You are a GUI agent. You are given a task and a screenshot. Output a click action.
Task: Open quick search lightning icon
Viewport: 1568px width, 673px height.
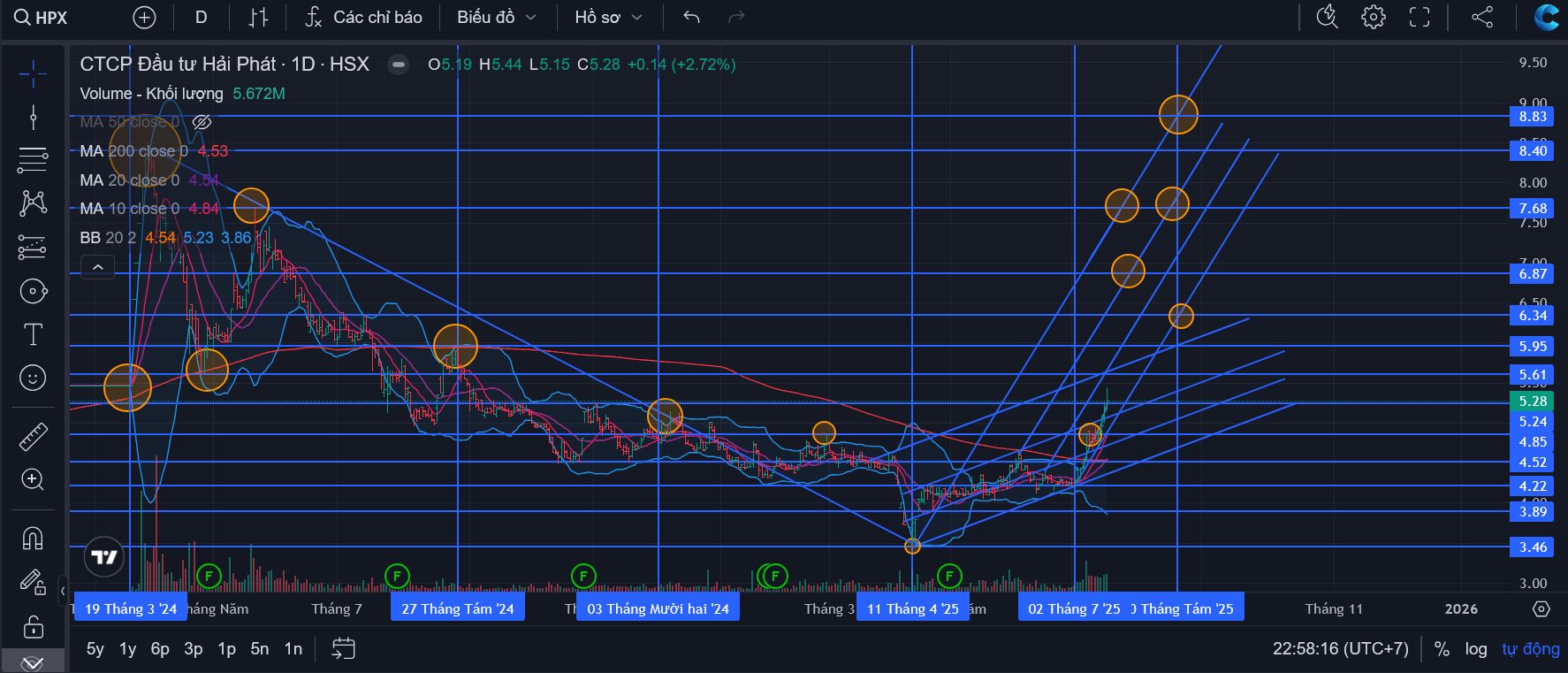[x=1328, y=18]
